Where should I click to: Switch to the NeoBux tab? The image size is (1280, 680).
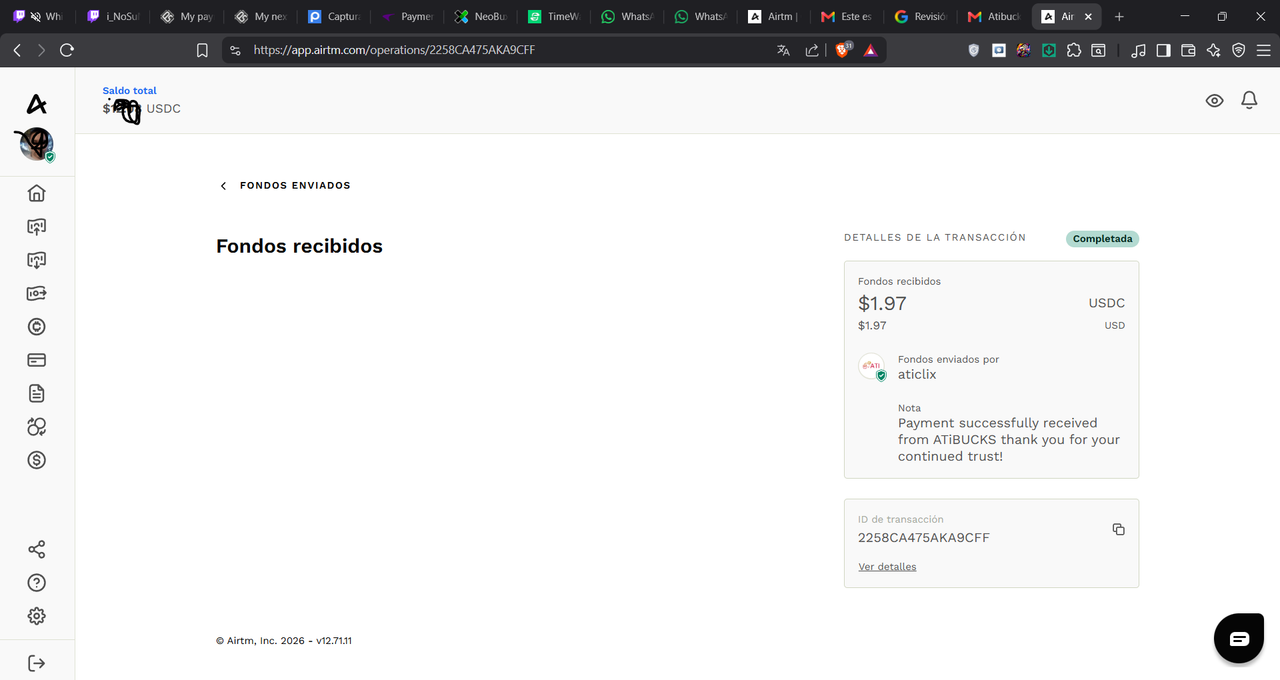[x=482, y=17]
